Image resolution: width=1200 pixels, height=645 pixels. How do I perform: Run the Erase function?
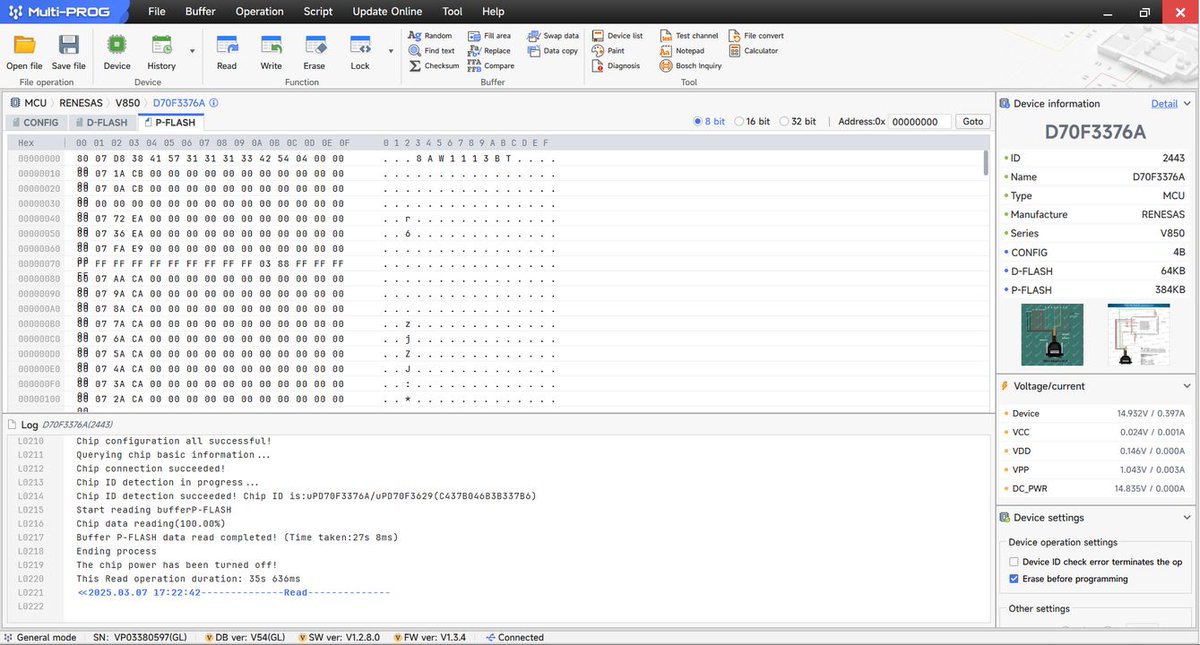point(315,45)
